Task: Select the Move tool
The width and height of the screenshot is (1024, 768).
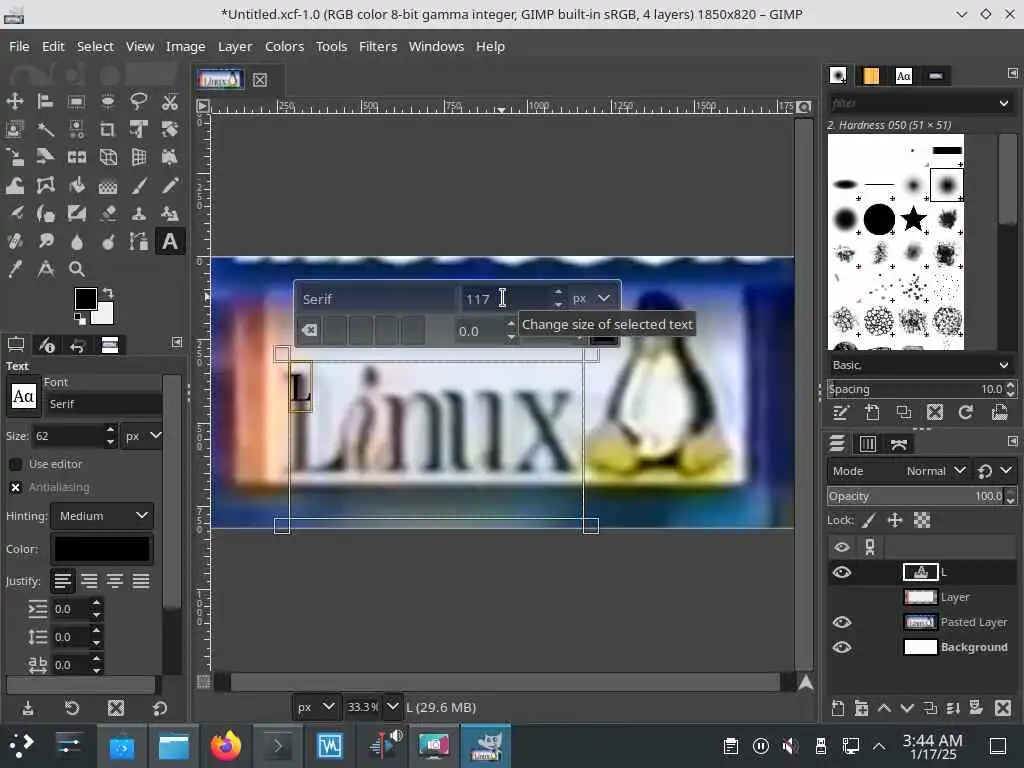Action: (14, 101)
